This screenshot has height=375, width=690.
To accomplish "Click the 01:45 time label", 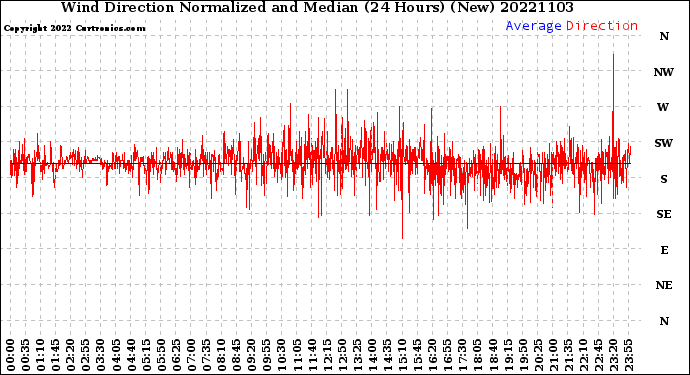I will point(56,355).
